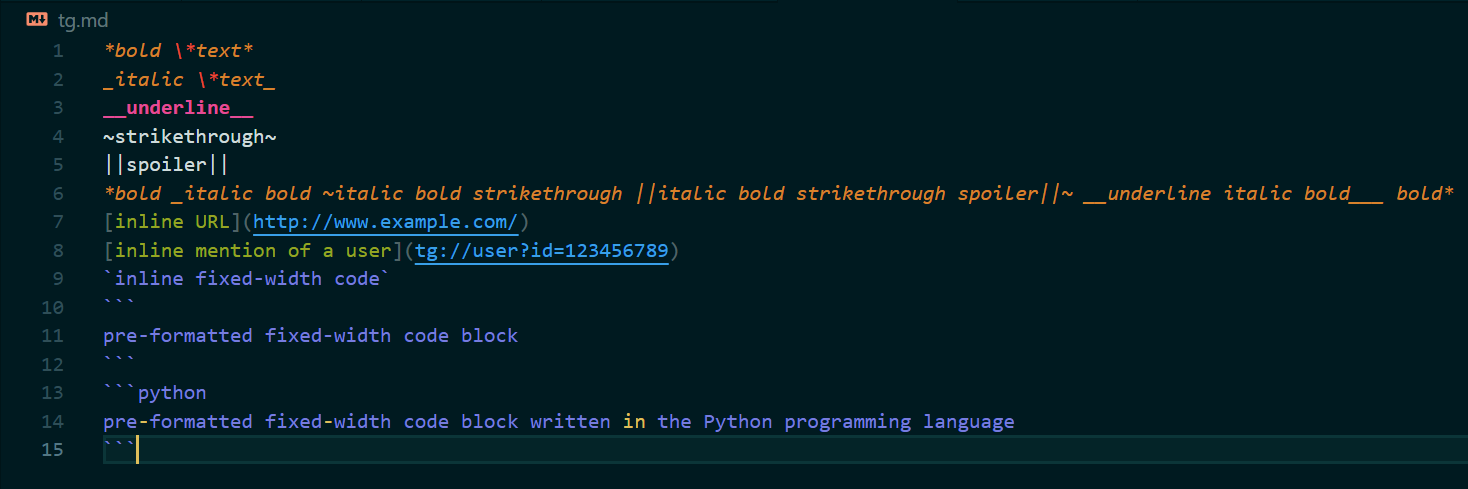The width and height of the screenshot is (1468, 489).
Task: Click the Markdown file icon beside tg.md
Action: 38,20
